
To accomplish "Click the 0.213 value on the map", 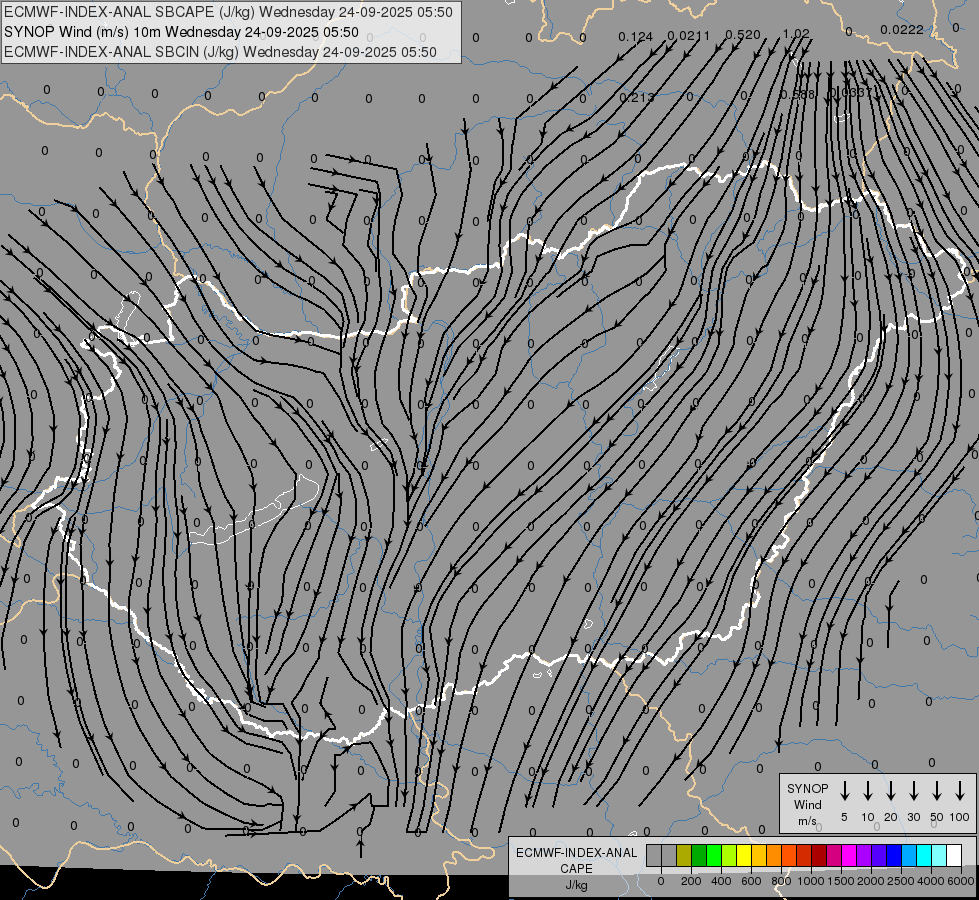I will (x=637, y=97).
